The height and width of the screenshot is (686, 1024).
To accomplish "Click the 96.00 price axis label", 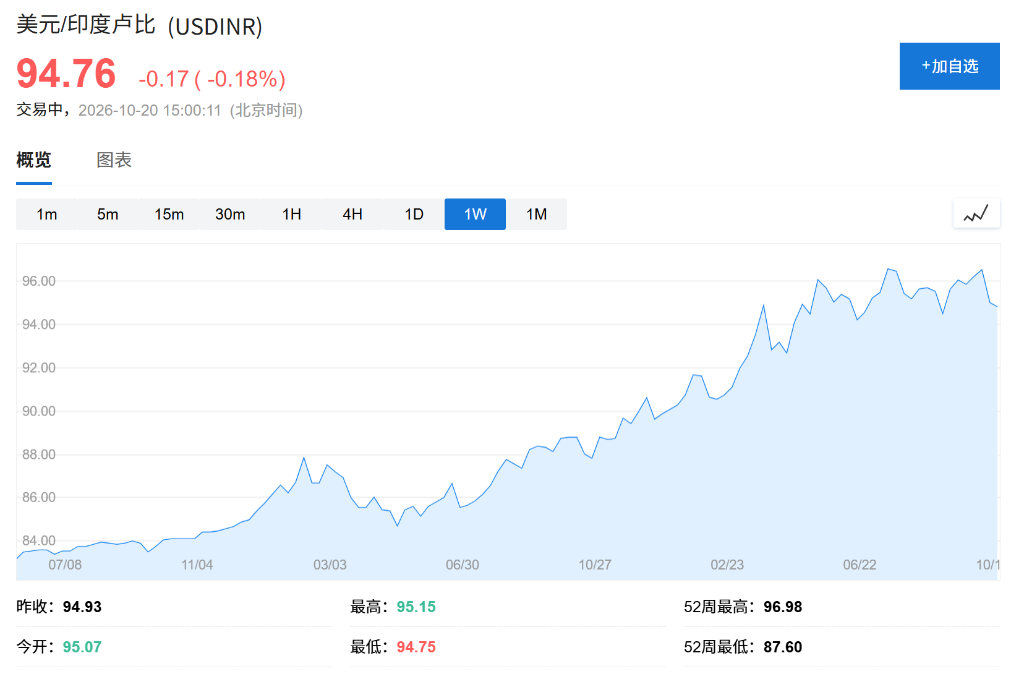I will click(x=39, y=281).
